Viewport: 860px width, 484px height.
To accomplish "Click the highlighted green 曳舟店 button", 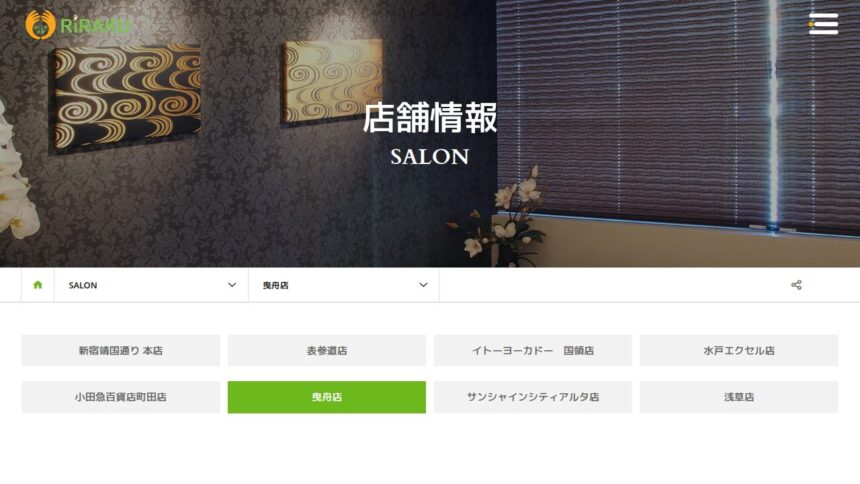I will (327, 397).
